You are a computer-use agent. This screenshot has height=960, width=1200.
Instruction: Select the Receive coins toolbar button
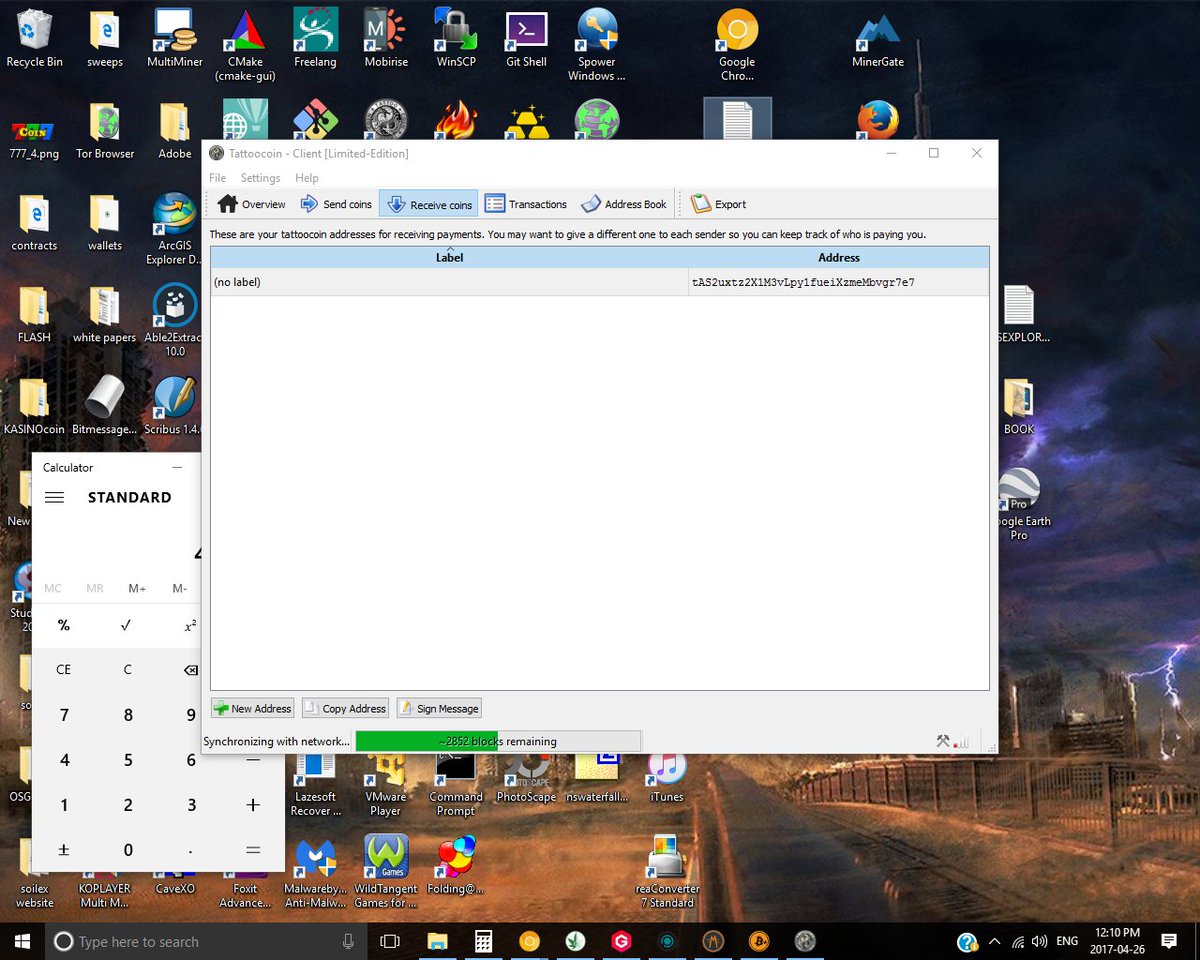coord(429,204)
